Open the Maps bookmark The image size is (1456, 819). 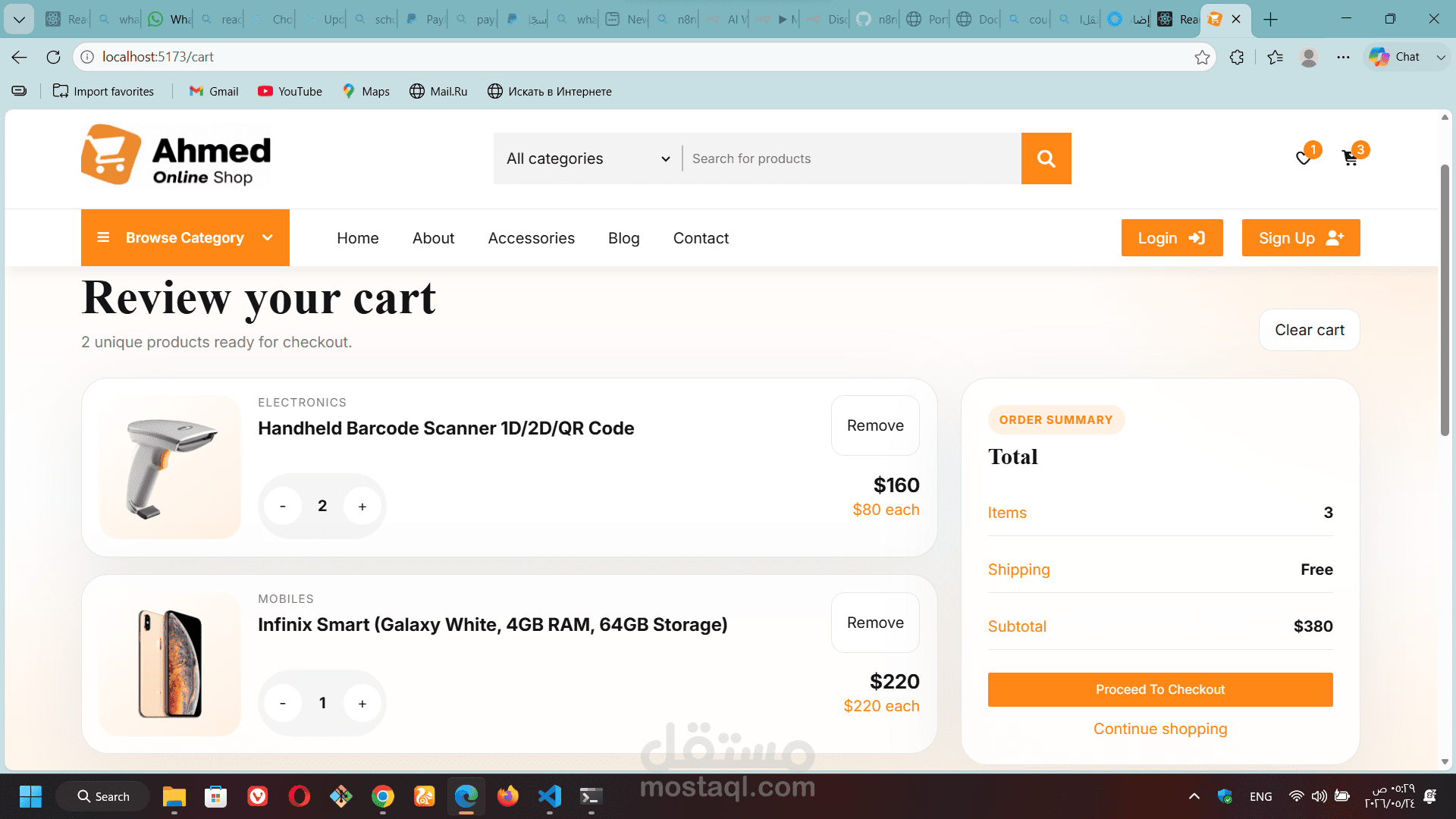[366, 92]
